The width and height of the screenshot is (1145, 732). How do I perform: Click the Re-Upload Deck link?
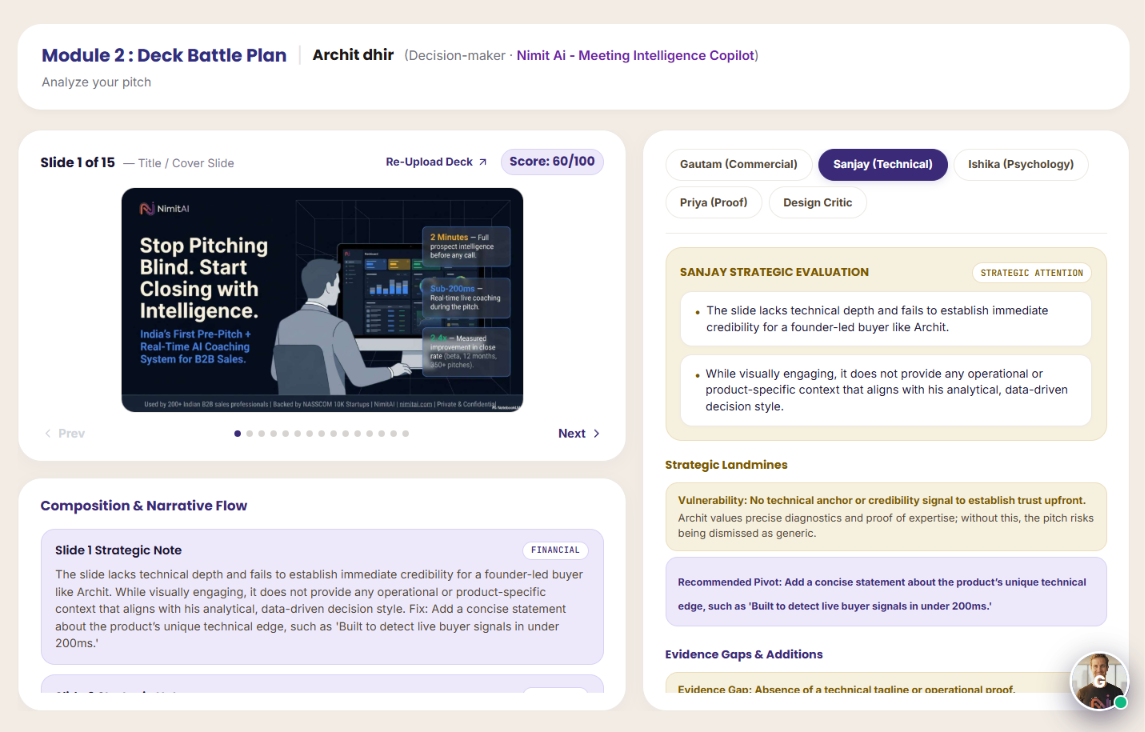[x=436, y=162]
